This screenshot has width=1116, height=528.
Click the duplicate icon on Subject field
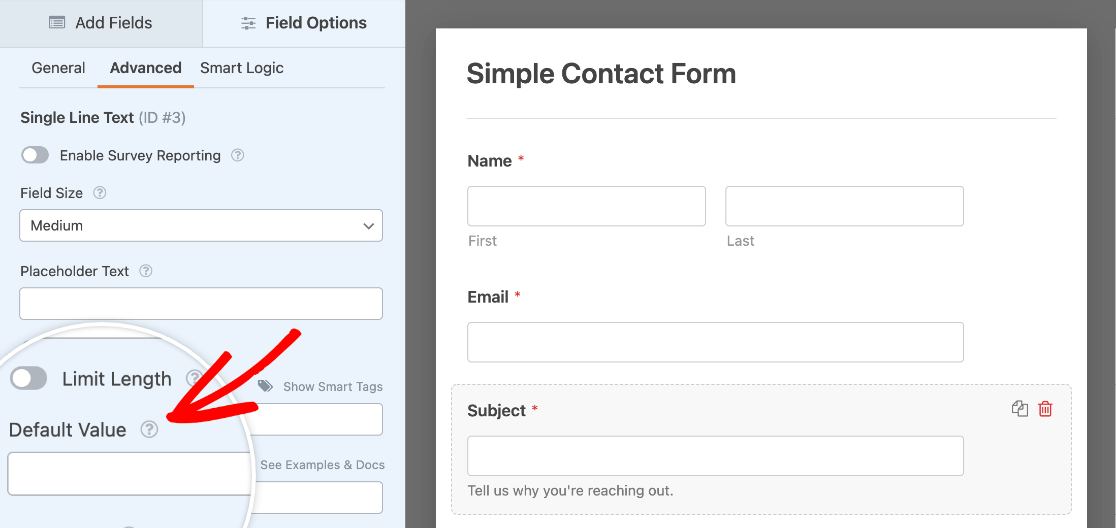[x=1020, y=409]
